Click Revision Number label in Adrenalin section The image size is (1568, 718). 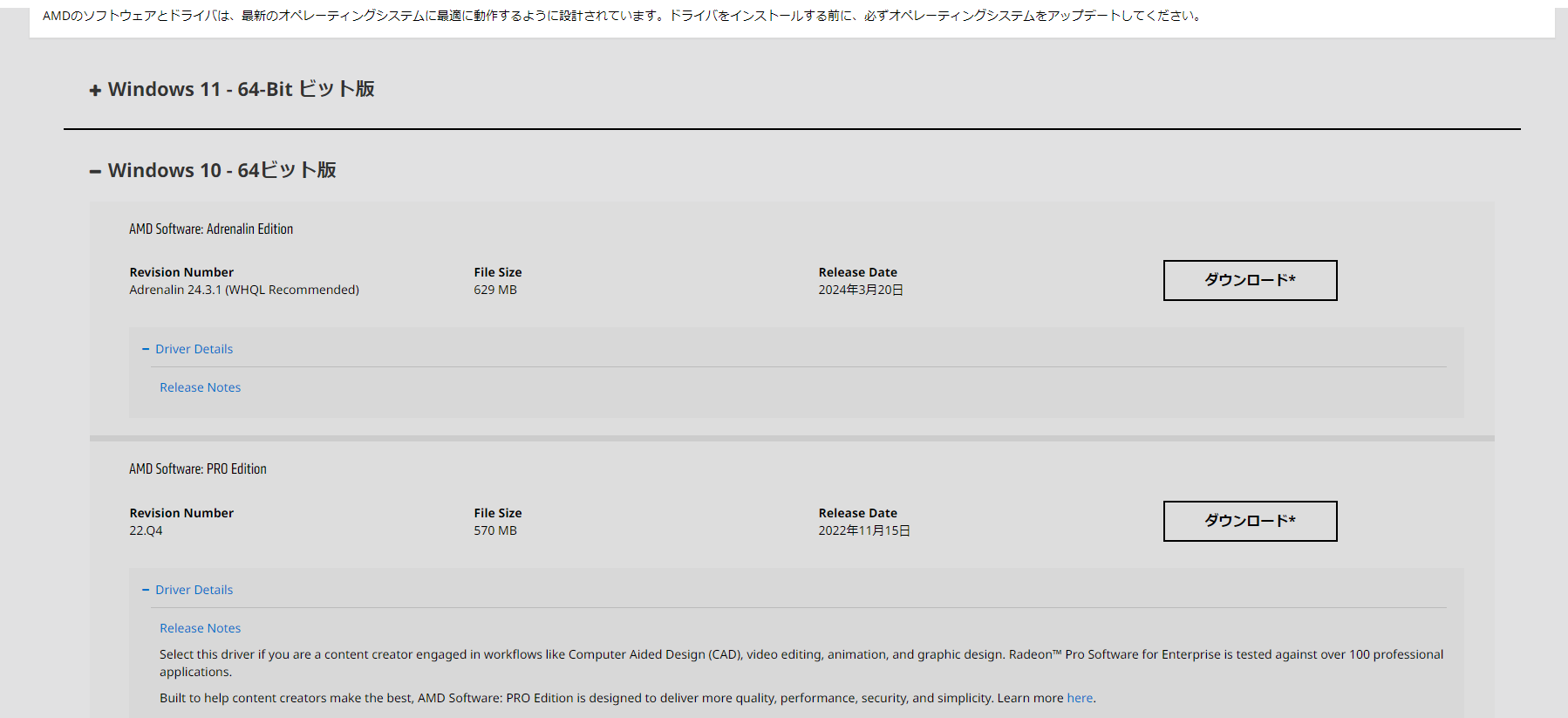(x=181, y=272)
